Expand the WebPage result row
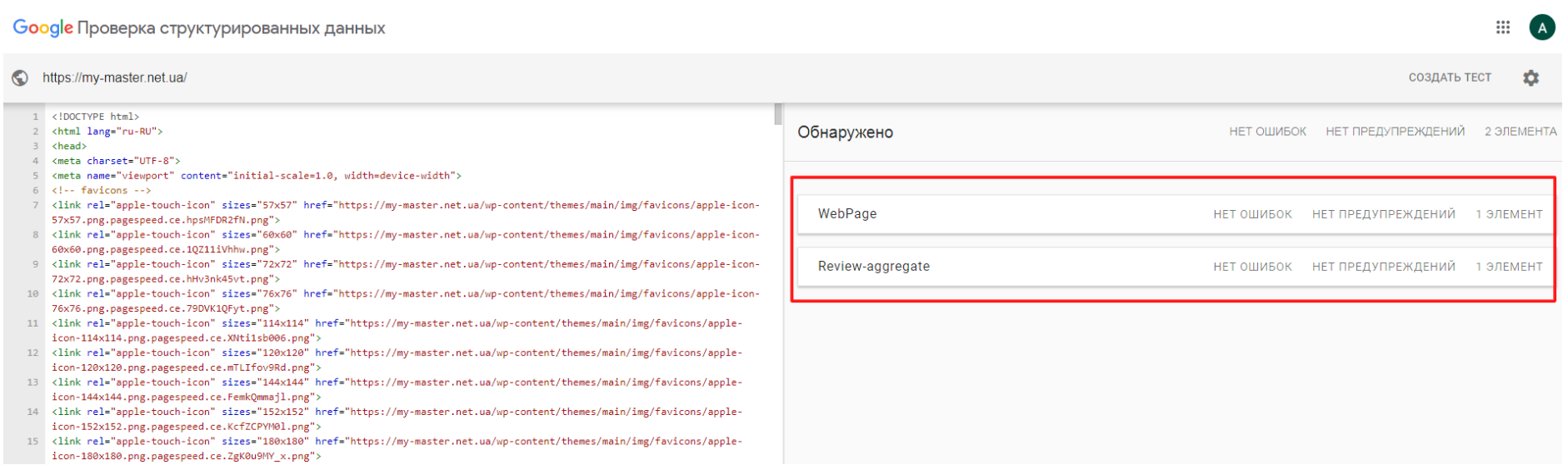The image size is (1568, 465). pyautogui.click(x=1175, y=214)
